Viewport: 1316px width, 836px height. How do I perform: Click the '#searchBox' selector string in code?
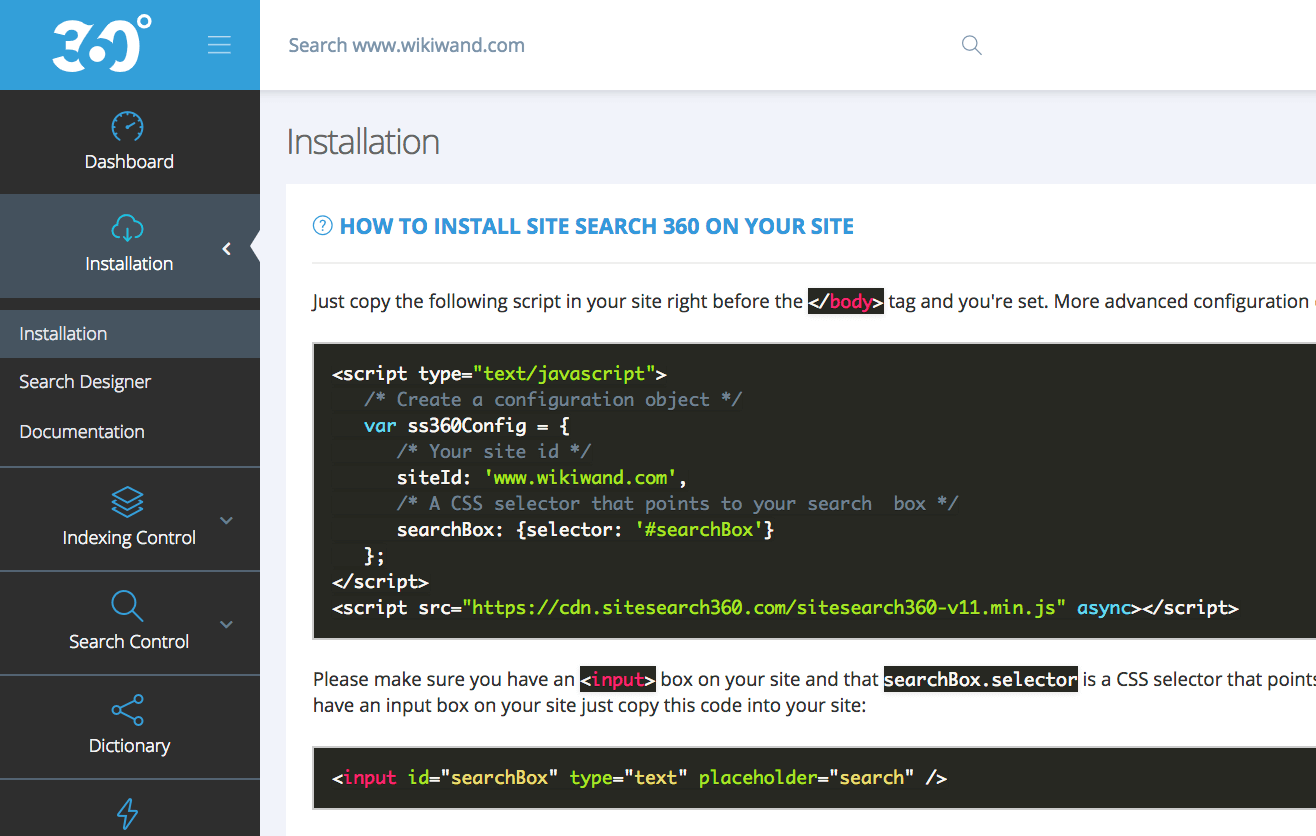point(699,529)
